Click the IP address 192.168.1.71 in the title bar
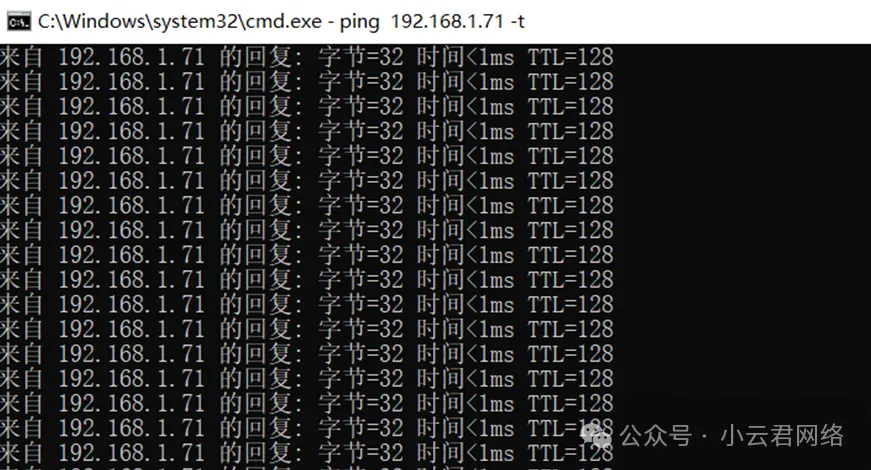871x470 pixels. [x=447, y=22]
